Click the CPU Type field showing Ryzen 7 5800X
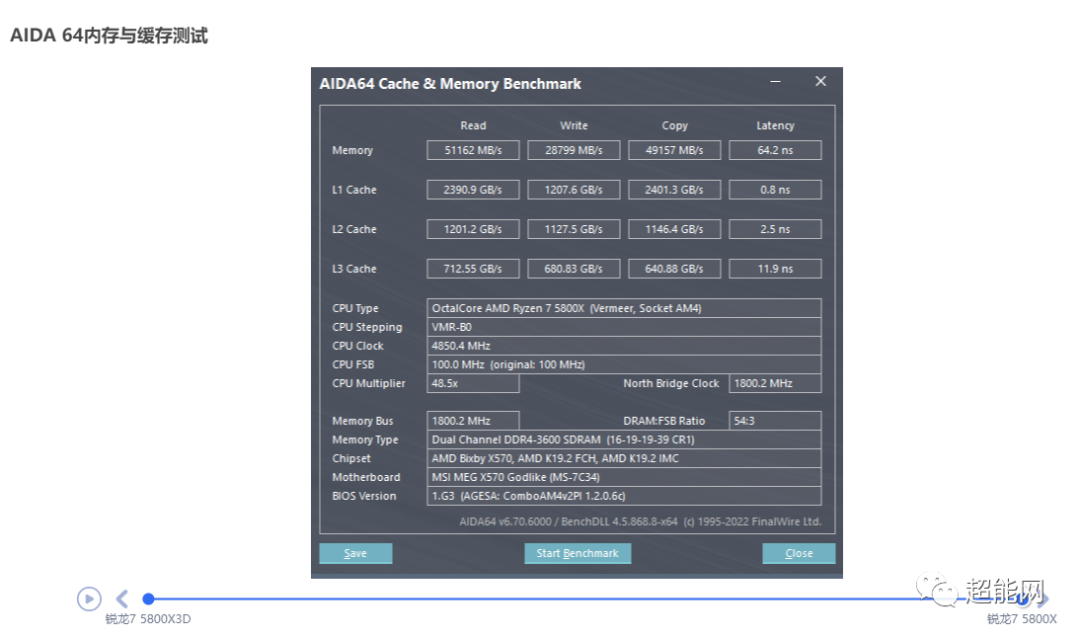Image resolution: width=1080 pixels, height=639 pixels. click(624, 308)
